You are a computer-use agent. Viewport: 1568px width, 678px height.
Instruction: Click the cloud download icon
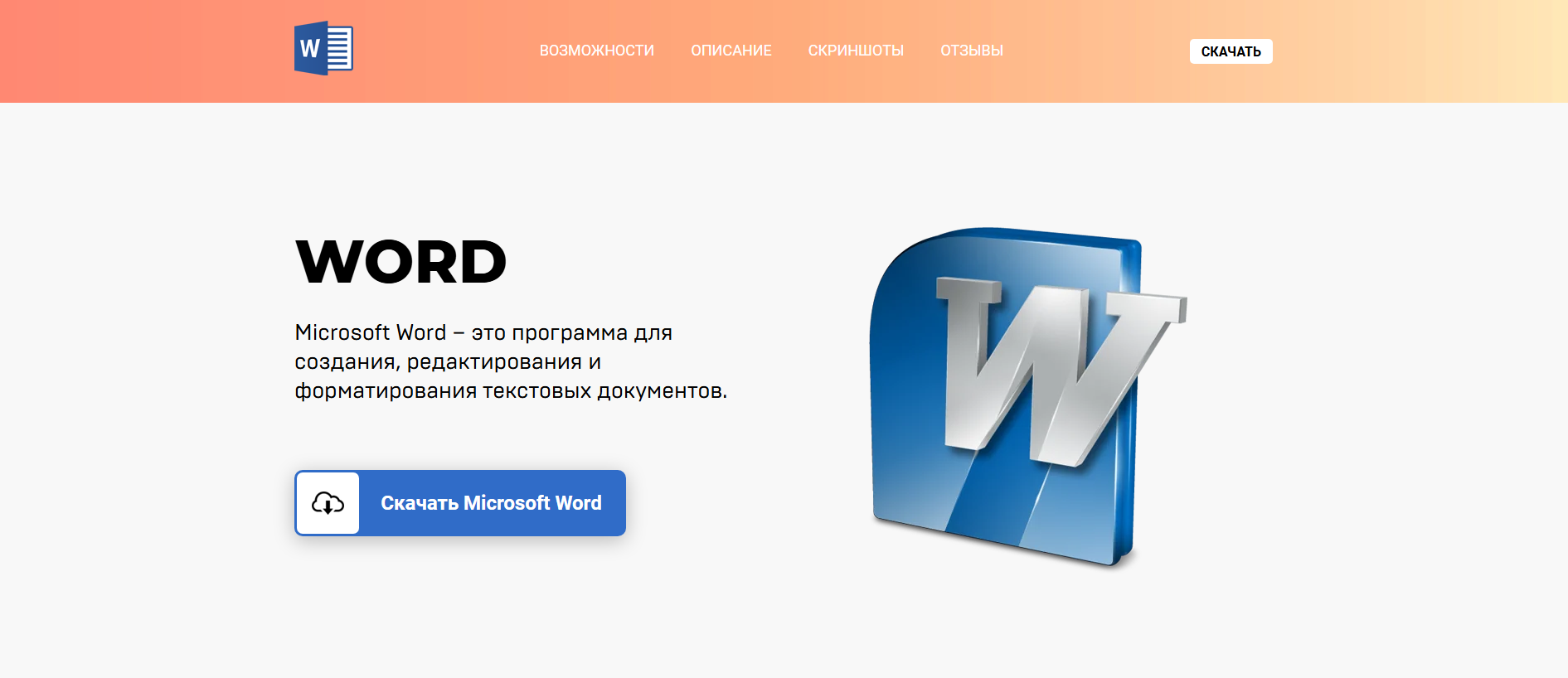click(x=328, y=503)
